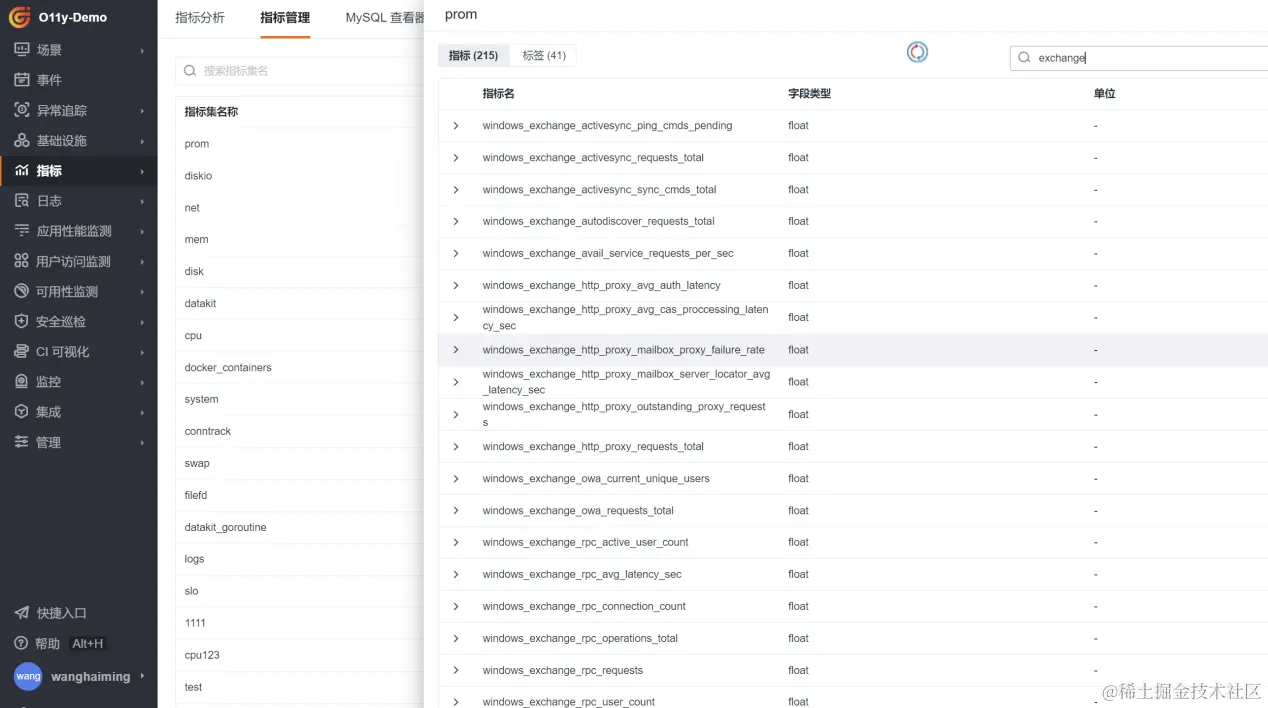The image size is (1268, 708).
Task: Expand windows_exchange_rpc_connection_count row
Action: click(x=456, y=607)
